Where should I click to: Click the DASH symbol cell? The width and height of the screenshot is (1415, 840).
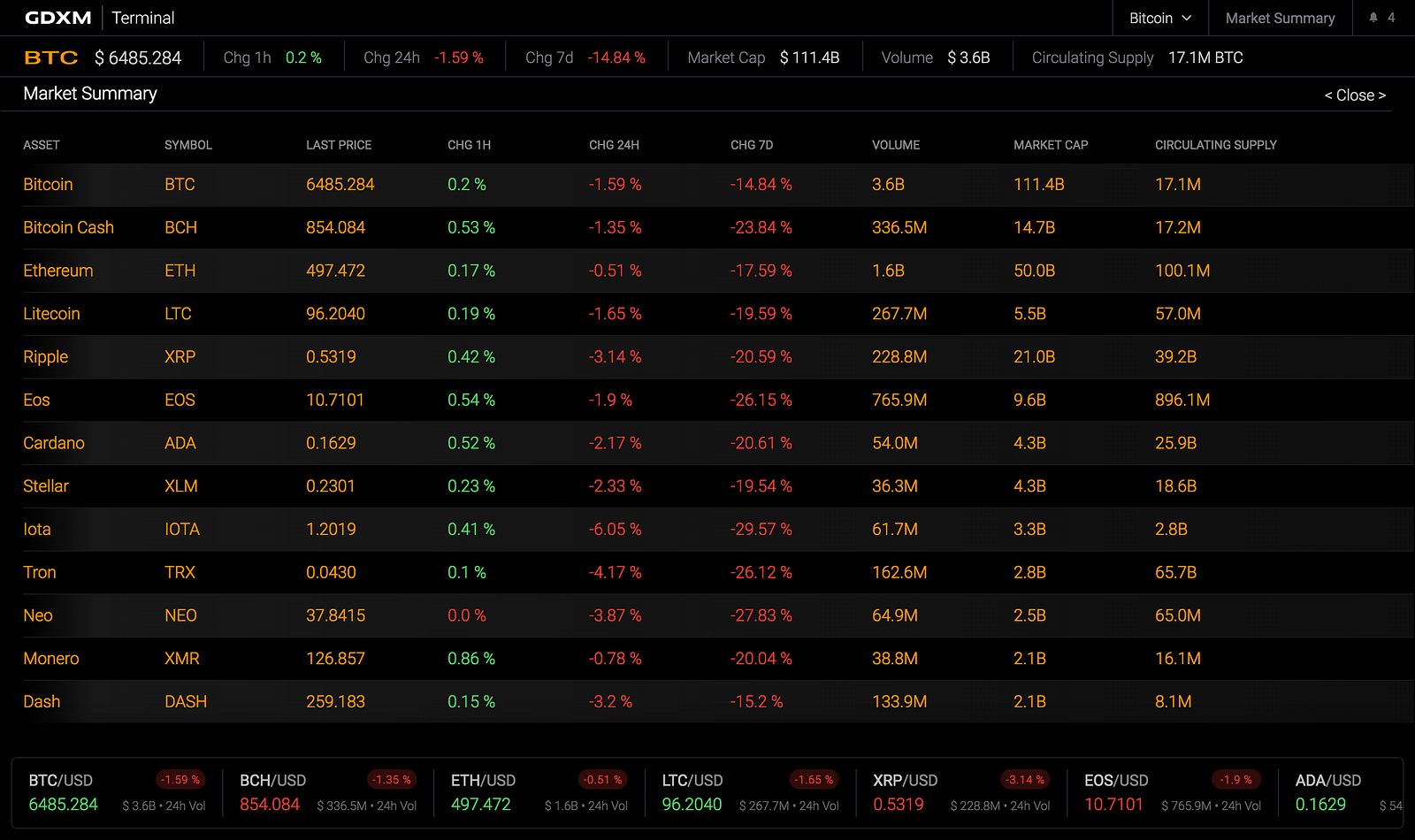tap(186, 702)
